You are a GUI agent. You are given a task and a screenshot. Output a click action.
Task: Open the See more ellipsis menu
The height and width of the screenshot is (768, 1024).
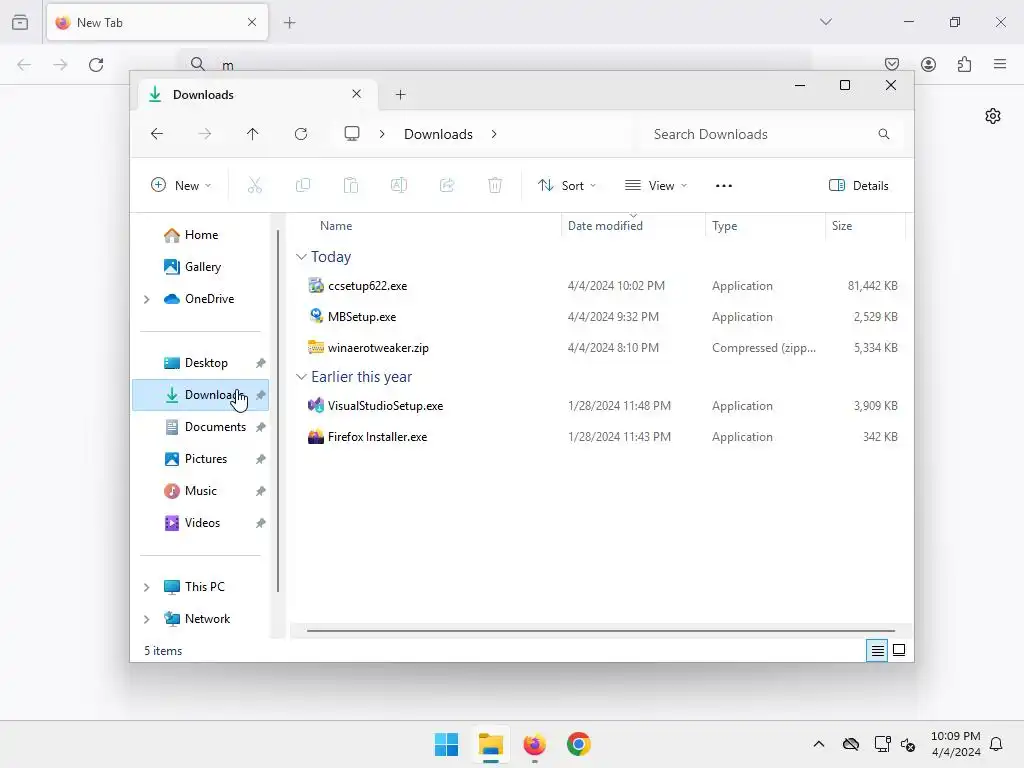click(x=724, y=185)
